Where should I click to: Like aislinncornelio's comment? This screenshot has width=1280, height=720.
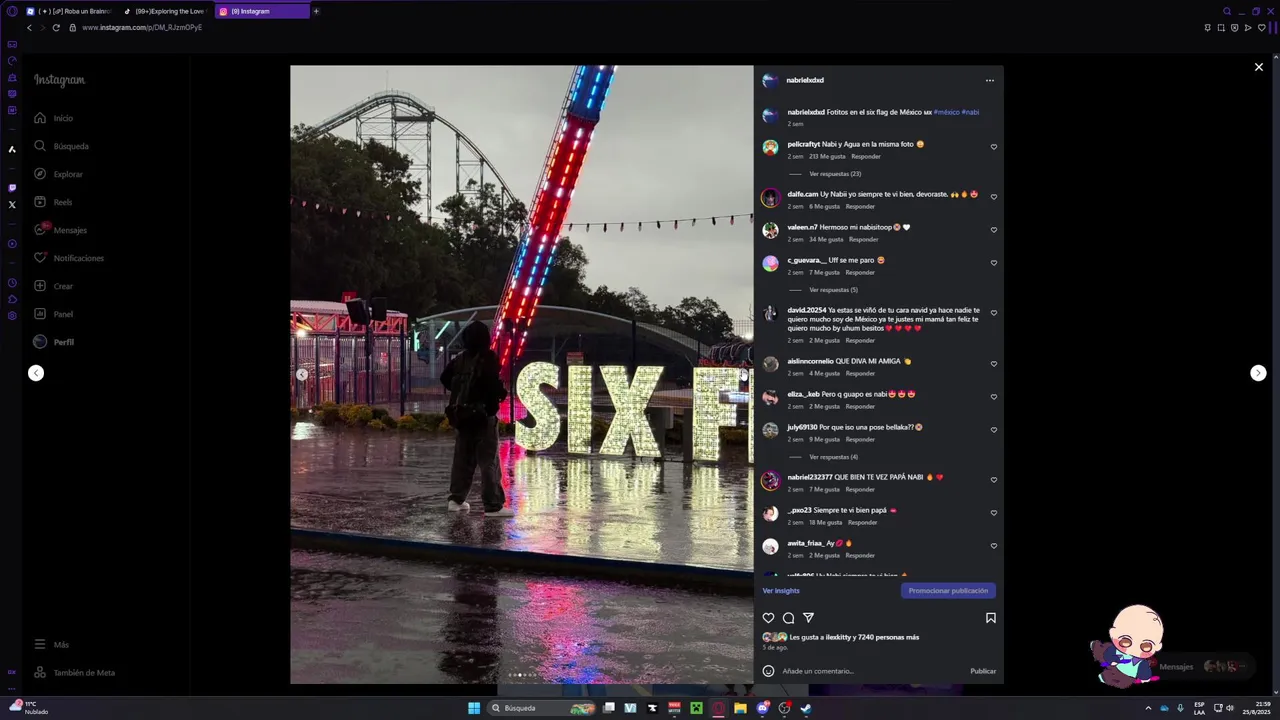pos(994,364)
